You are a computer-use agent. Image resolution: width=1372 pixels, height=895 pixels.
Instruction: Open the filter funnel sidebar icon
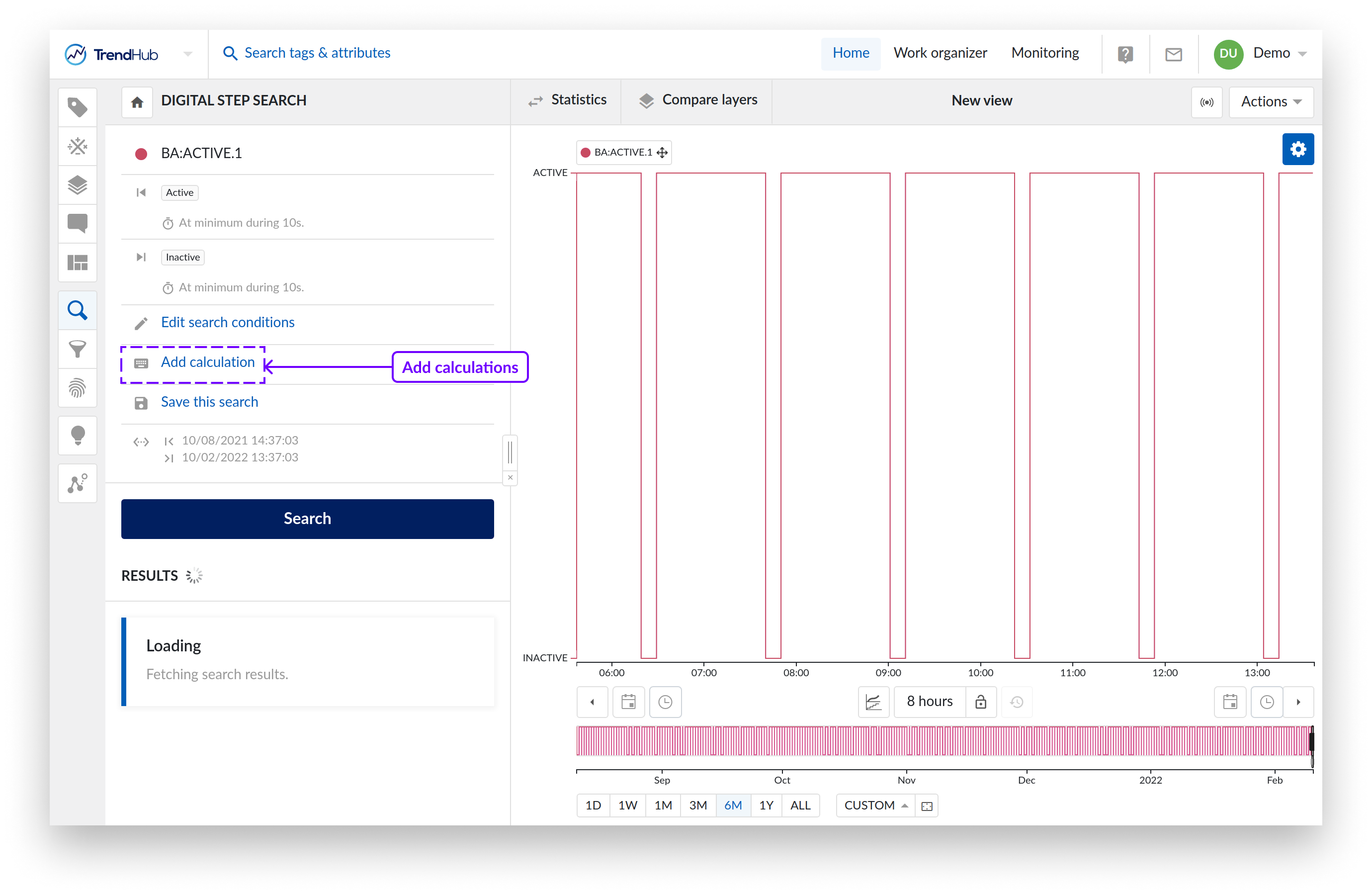77,349
